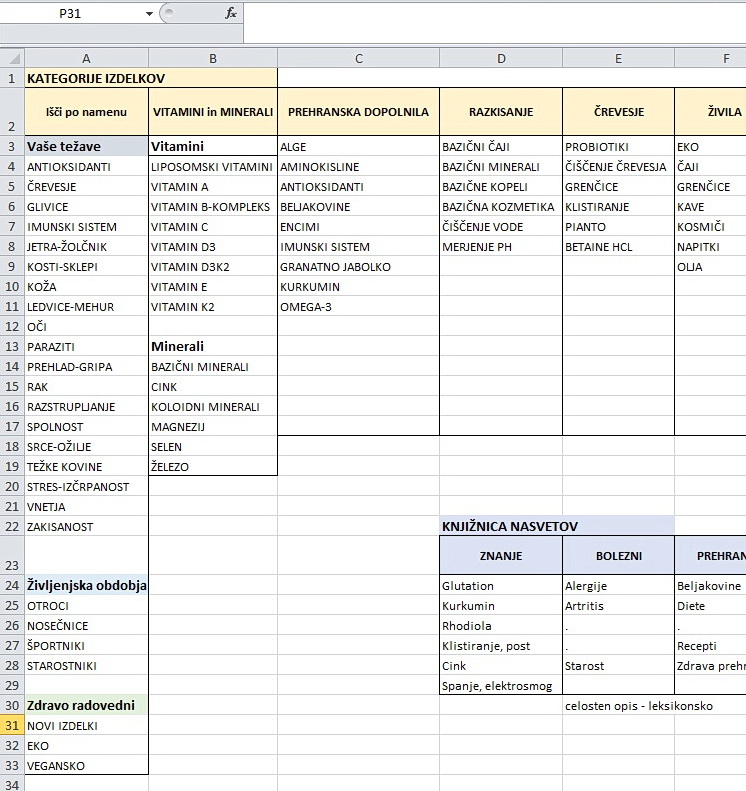Screen dimensions: 746x791
Task: Click the celosten opis - leksikonsko cell
Action: 639,706
